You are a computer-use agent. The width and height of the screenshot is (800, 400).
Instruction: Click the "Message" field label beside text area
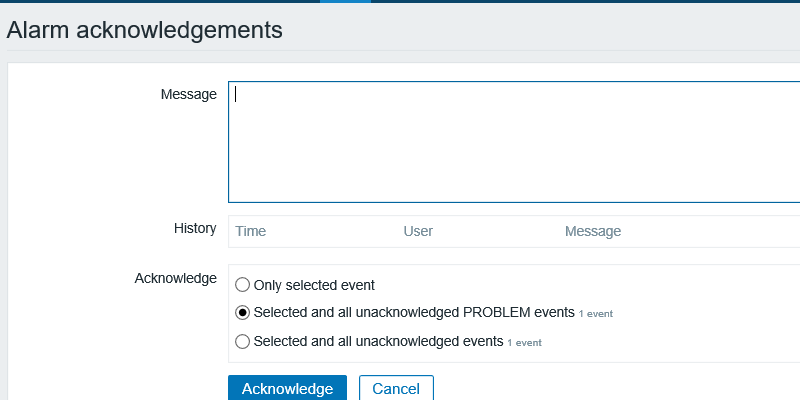click(188, 94)
